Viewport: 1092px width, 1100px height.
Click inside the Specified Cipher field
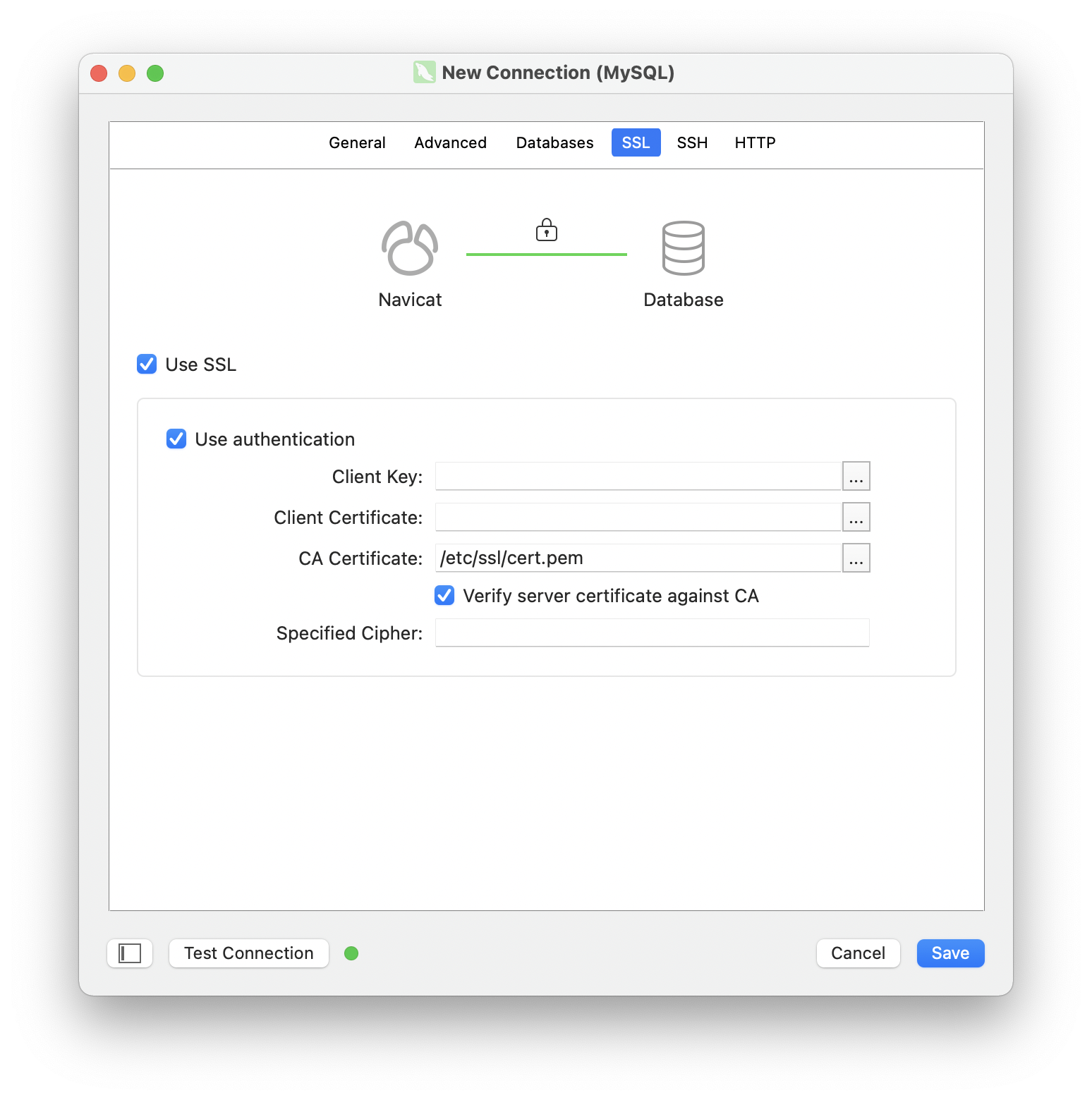click(651, 632)
